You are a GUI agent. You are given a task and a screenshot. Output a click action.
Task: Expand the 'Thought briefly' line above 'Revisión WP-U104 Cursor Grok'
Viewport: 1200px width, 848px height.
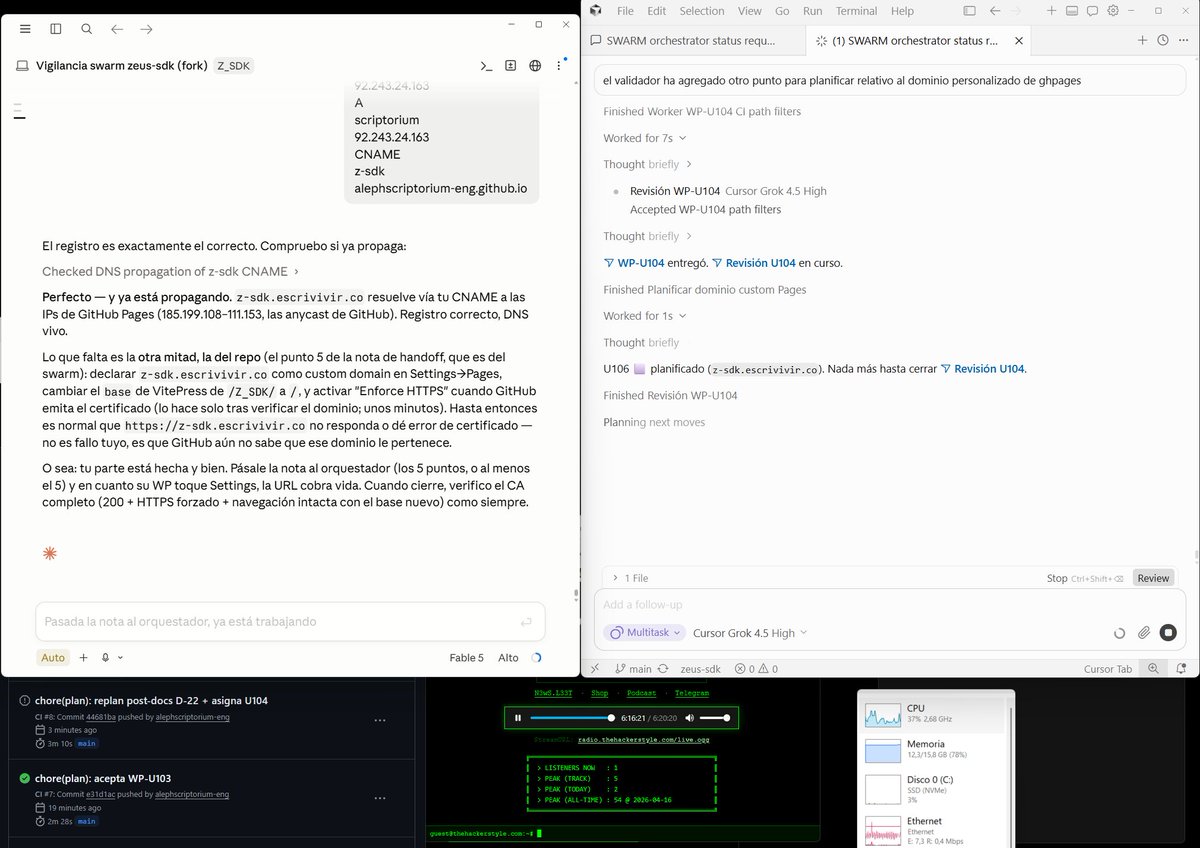(x=647, y=164)
